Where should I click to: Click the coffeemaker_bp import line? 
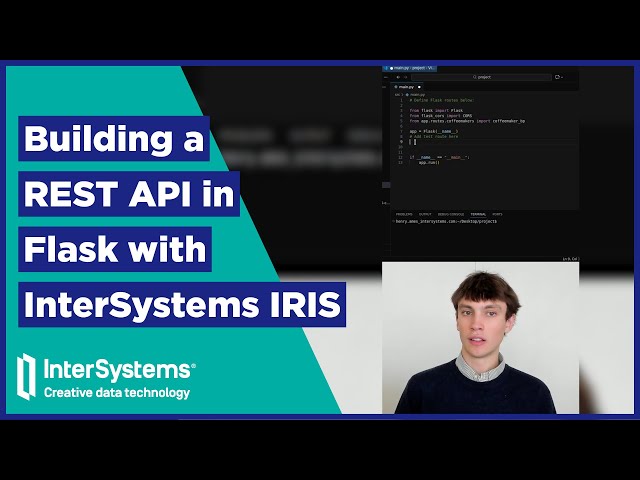(x=467, y=121)
